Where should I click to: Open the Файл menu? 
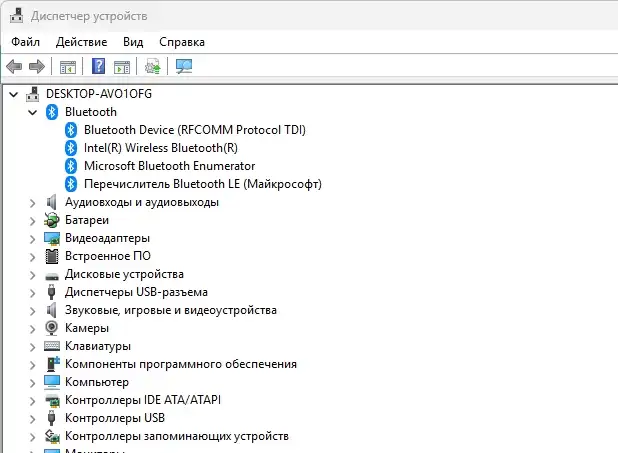coord(26,42)
